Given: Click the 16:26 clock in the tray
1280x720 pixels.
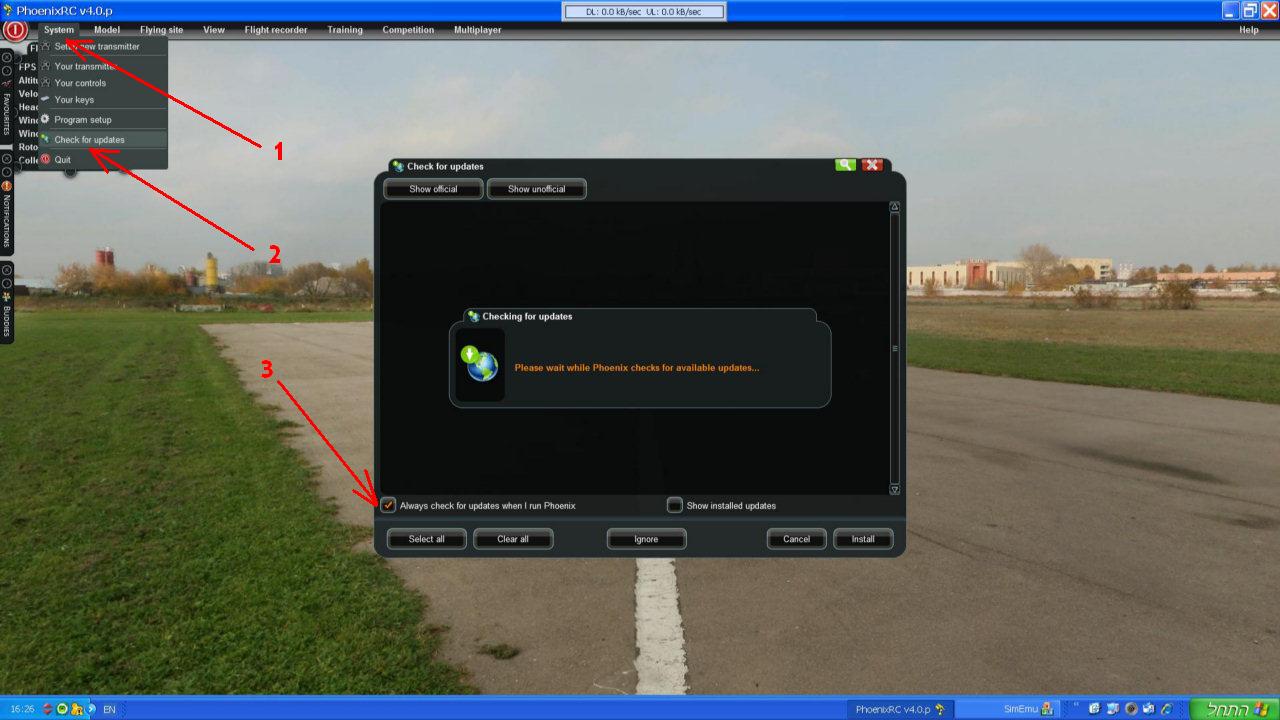Looking at the screenshot, I should coord(22,709).
